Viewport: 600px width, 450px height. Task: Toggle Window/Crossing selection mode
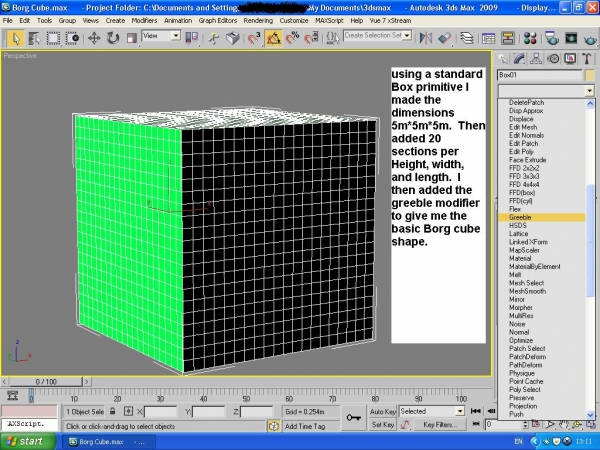[x=72, y=38]
